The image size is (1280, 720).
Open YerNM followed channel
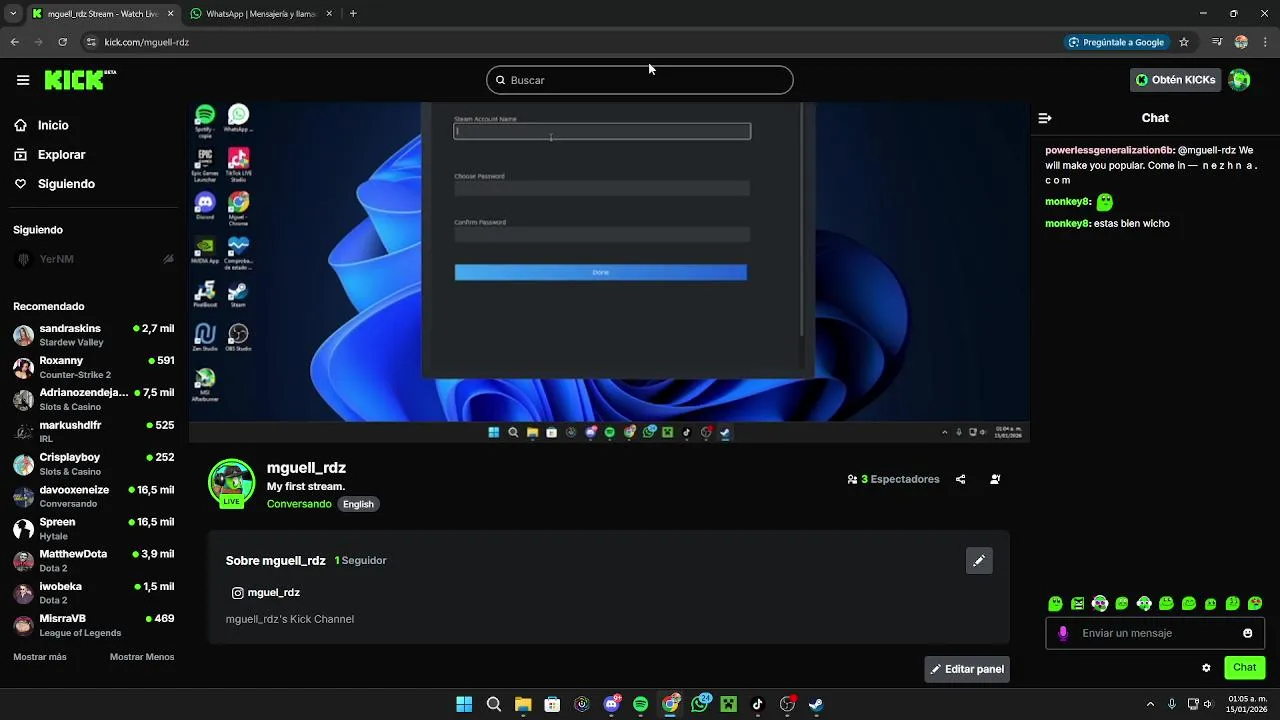pyautogui.click(x=94, y=259)
